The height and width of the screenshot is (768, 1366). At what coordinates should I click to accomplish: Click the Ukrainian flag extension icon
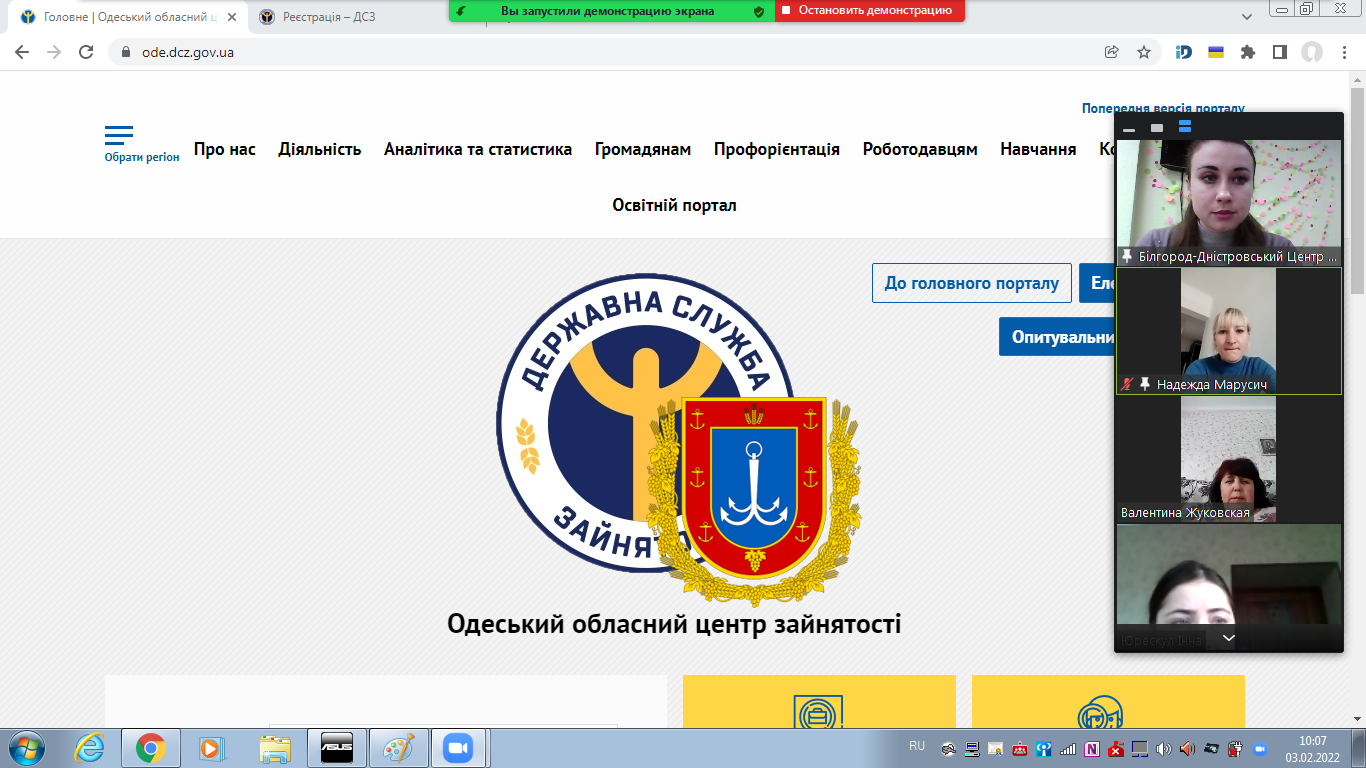[x=1216, y=52]
